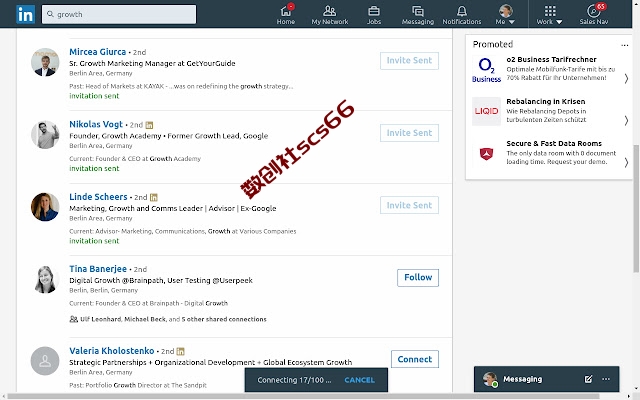Viewport: 640px width, 400px height.
Task: Expand the Work apps grid dropdown
Action: [549, 14]
